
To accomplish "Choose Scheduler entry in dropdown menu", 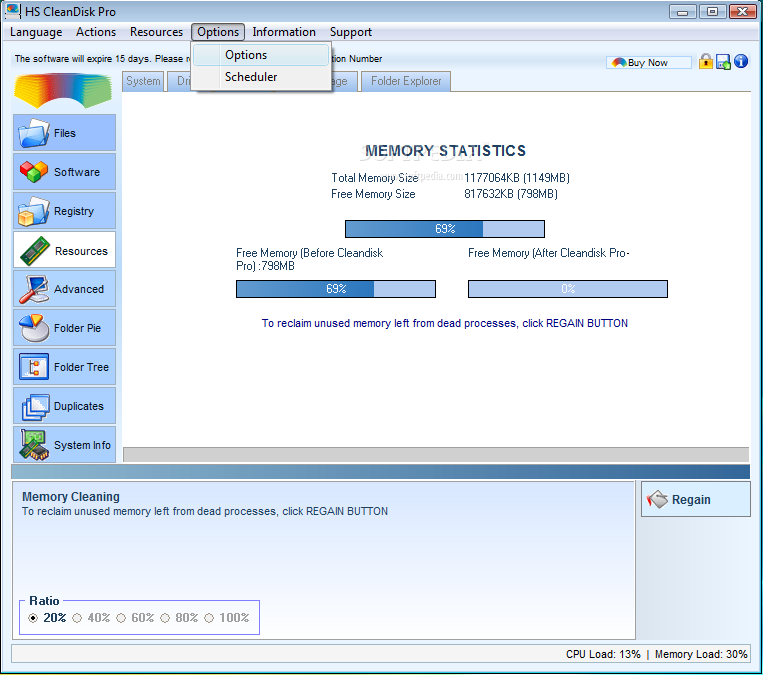I will pos(261,77).
